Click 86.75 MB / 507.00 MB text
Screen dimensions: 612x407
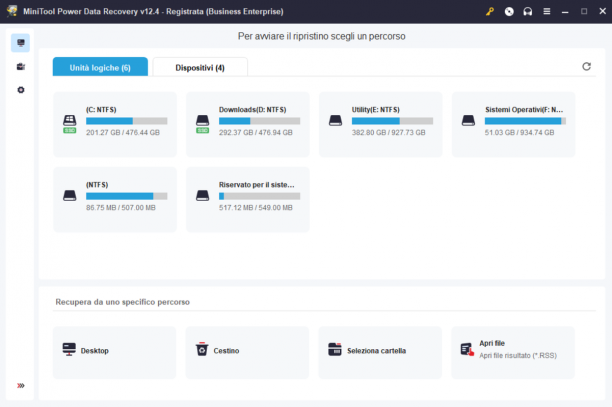coord(121,208)
